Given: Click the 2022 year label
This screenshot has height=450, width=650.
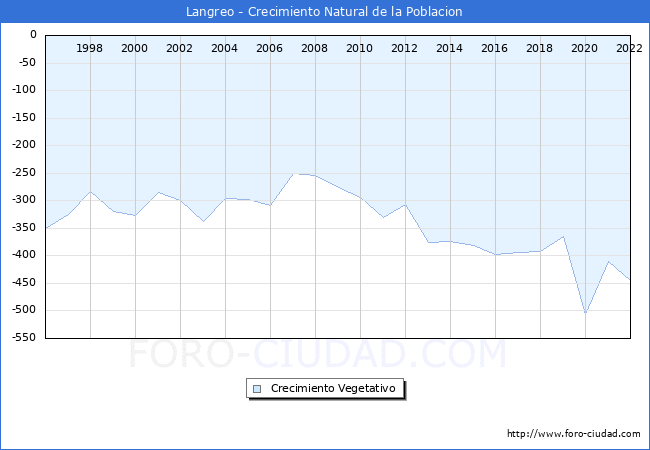Looking at the screenshot, I should [629, 48].
